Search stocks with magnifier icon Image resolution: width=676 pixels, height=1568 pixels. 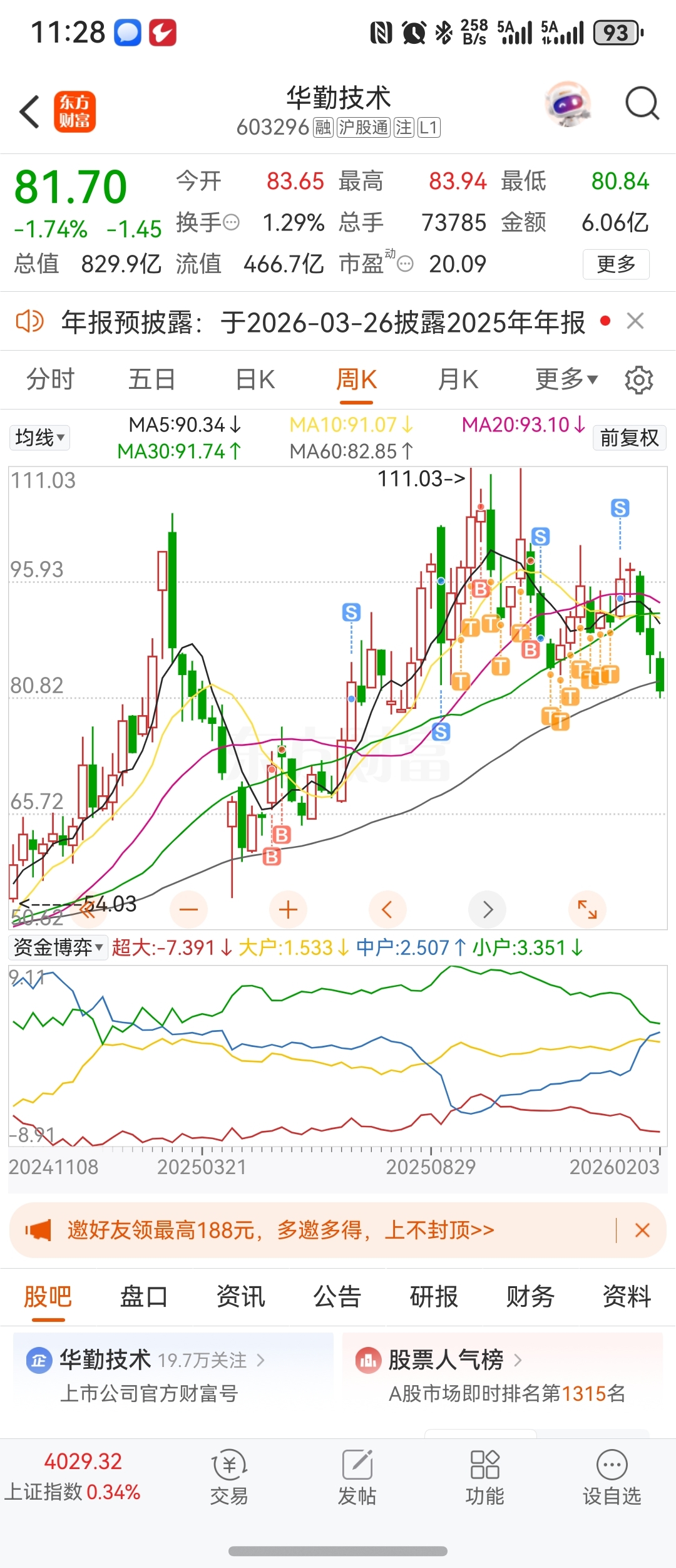[642, 103]
